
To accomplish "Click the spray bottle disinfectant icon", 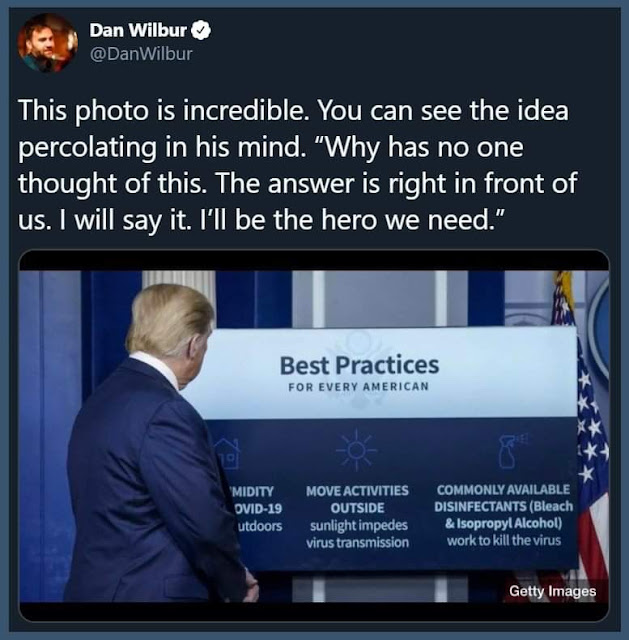I will point(511,450).
